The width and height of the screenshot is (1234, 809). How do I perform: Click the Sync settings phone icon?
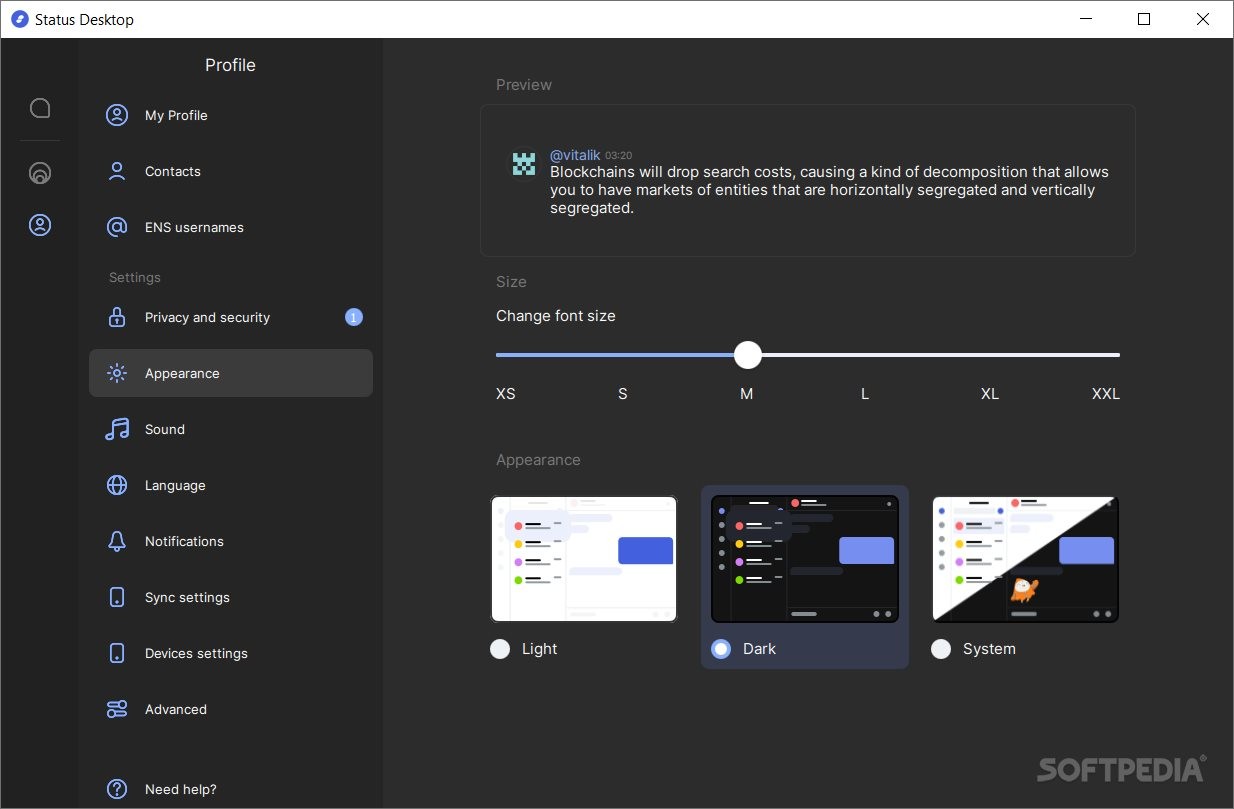click(117, 597)
